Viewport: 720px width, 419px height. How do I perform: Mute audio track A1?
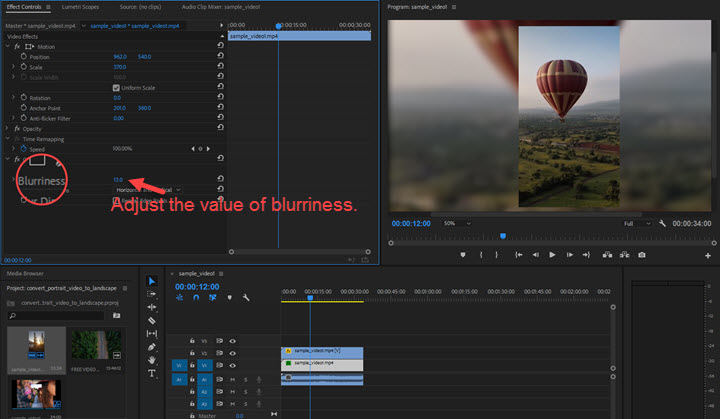click(x=232, y=379)
